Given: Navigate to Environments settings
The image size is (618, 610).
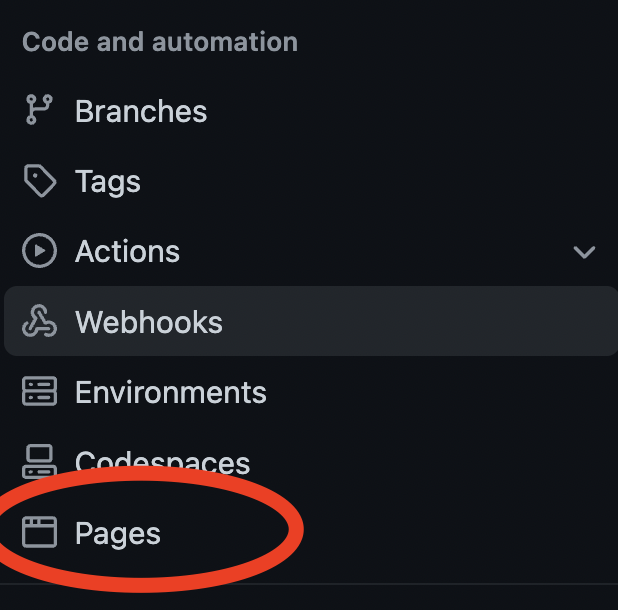Looking at the screenshot, I should pos(170,392).
